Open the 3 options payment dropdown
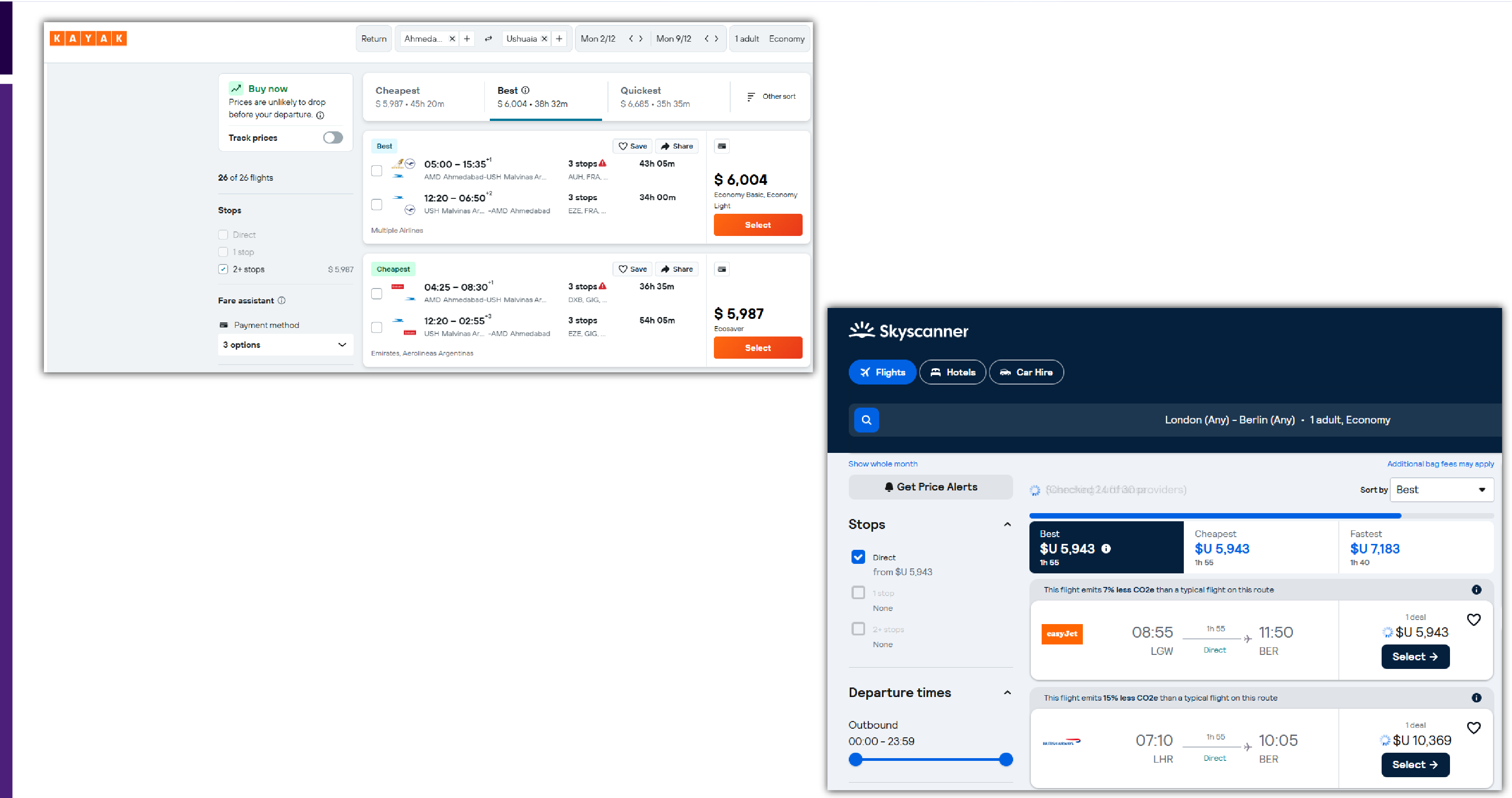 (x=285, y=345)
